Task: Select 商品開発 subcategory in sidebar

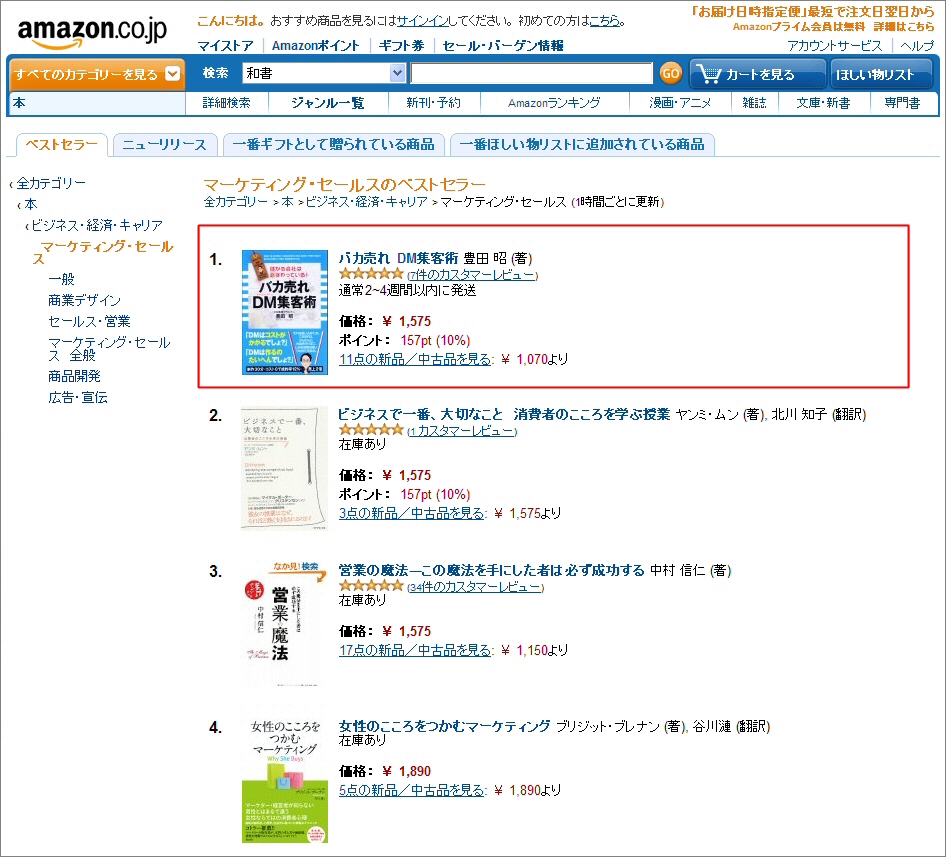Action: click(74, 376)
